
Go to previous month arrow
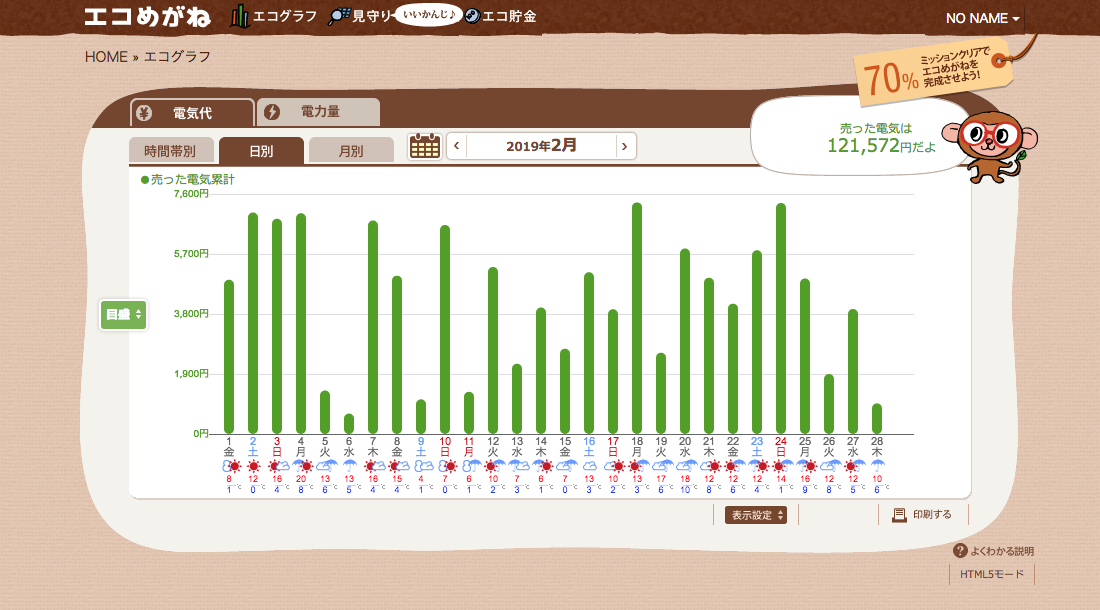click(x=457, y=146)
